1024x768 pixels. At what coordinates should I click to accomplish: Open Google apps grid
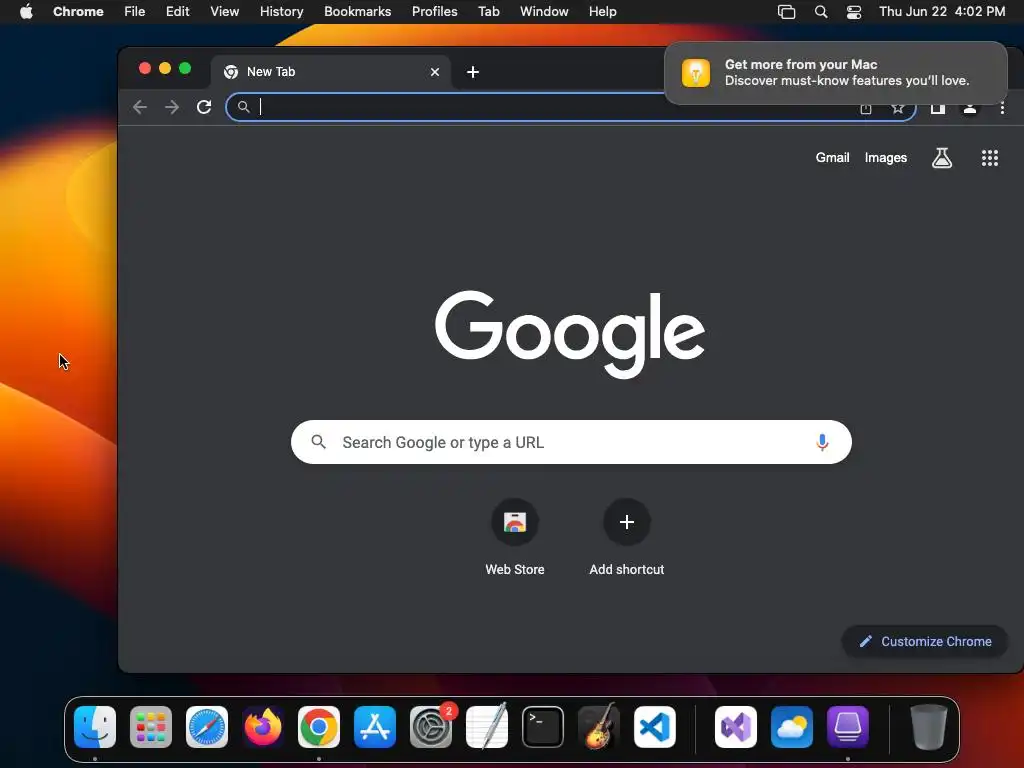(x=989, y=157)
